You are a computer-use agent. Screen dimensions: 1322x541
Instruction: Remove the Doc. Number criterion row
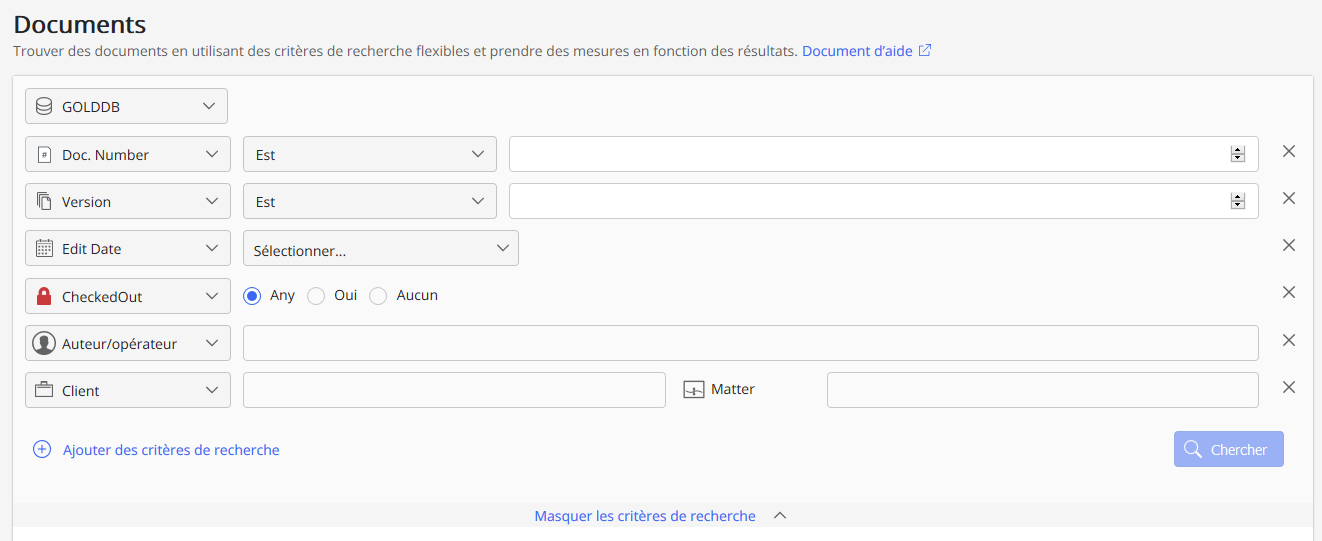1289,151
